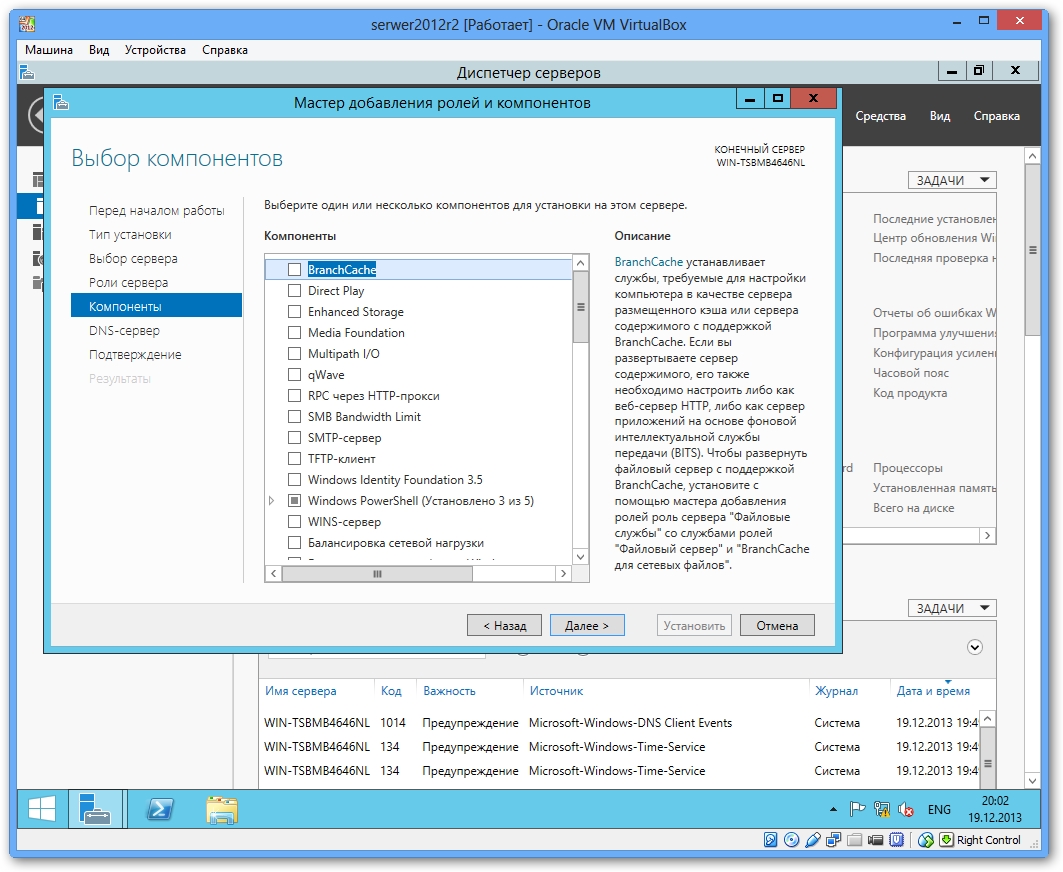1063x872 pixels.
Task: Open the Action Center flag in tray
Action: [858, 809]
